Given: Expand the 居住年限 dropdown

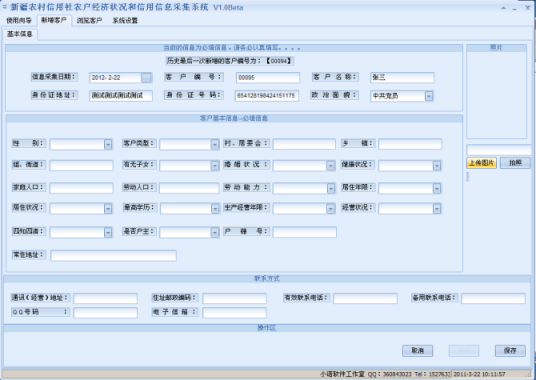Looking at the screenshot, I should coord(437,188).
